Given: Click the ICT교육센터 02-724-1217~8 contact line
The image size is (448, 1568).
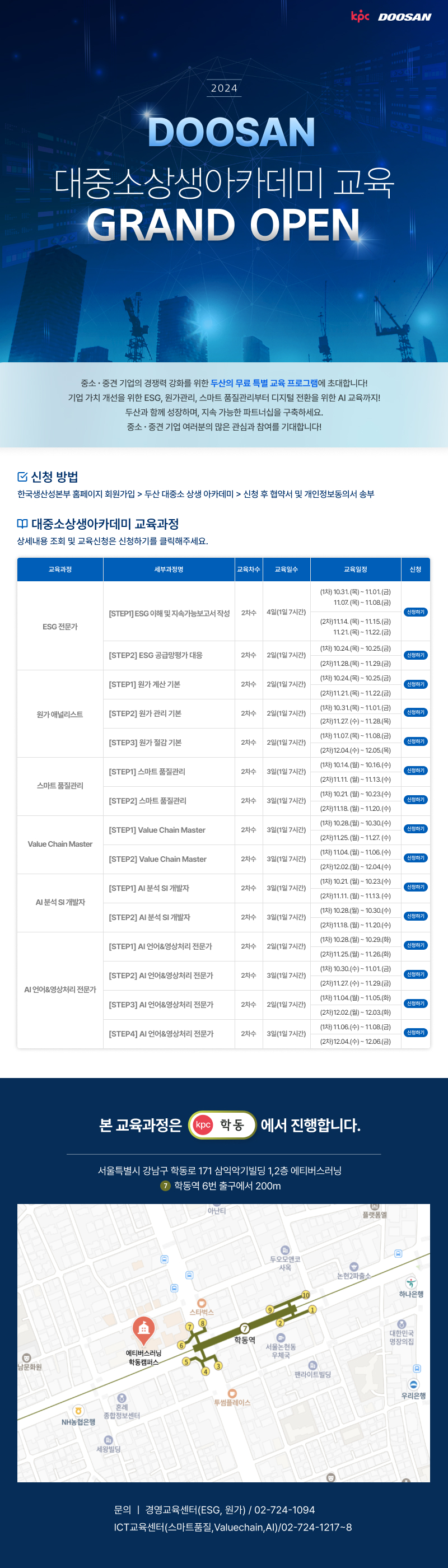Looking at the screenshot, I should pos(232,1527).
